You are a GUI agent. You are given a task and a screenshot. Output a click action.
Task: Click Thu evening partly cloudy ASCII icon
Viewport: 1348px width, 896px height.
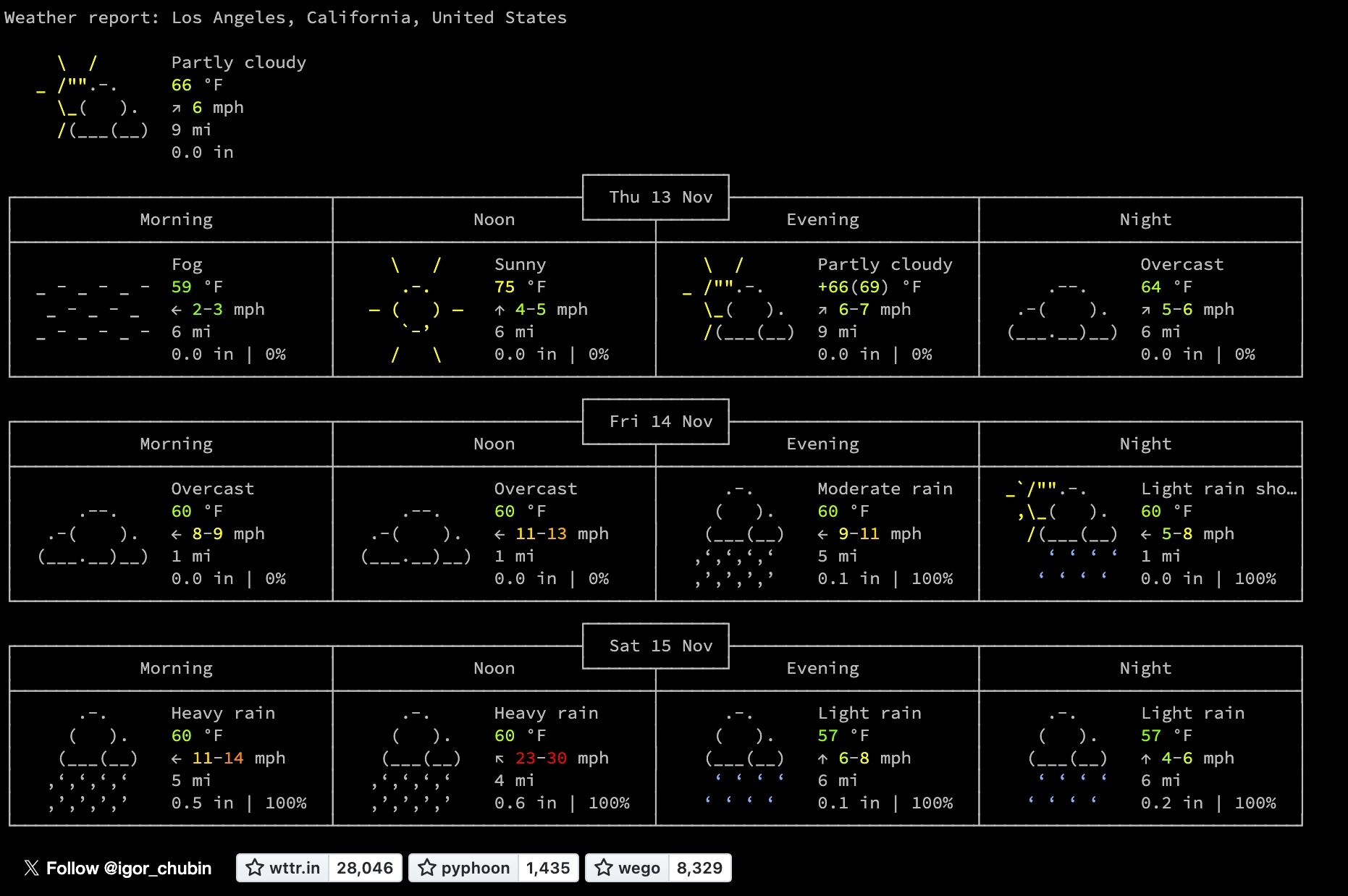point(738,298)
